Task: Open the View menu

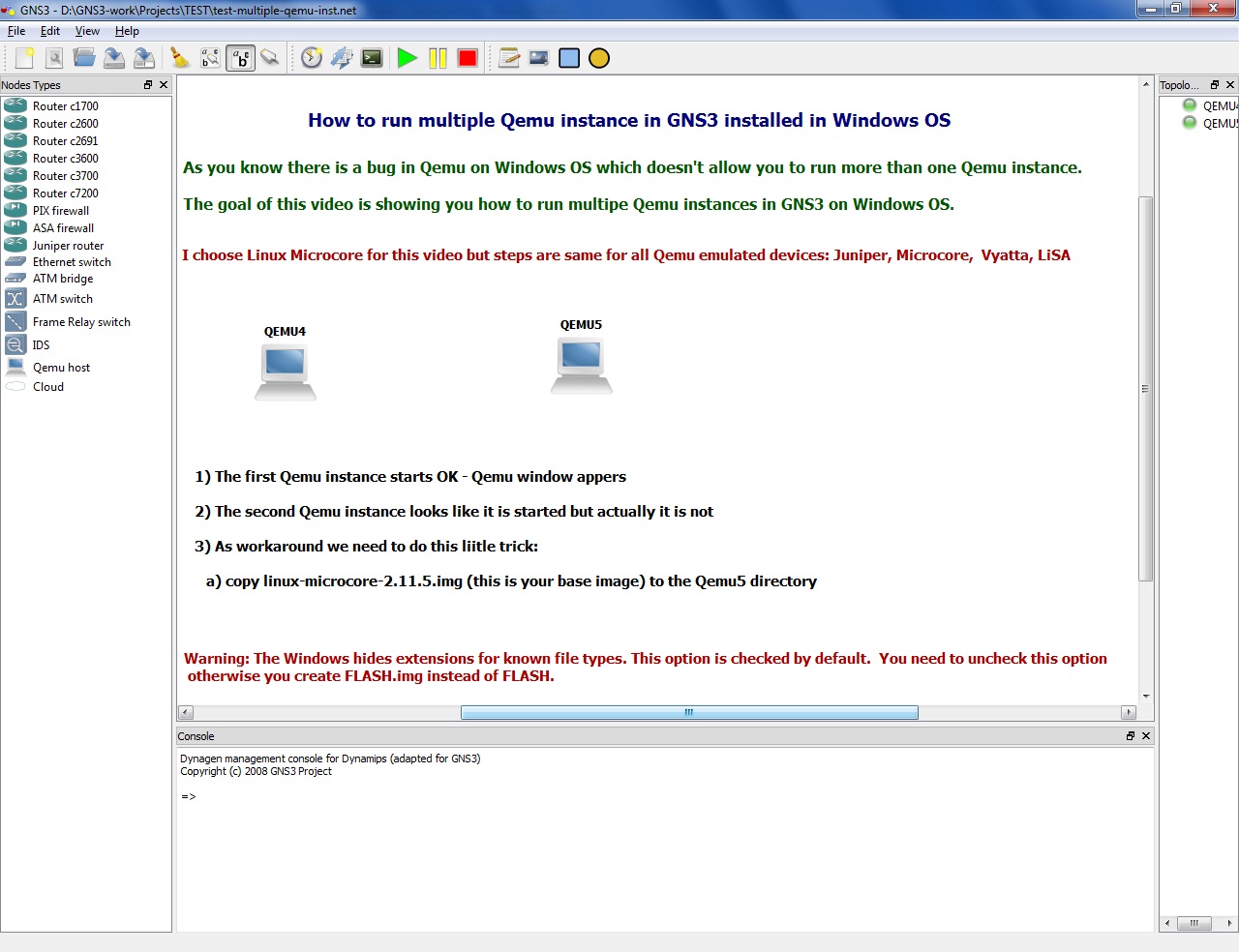Action: (87, 31)
